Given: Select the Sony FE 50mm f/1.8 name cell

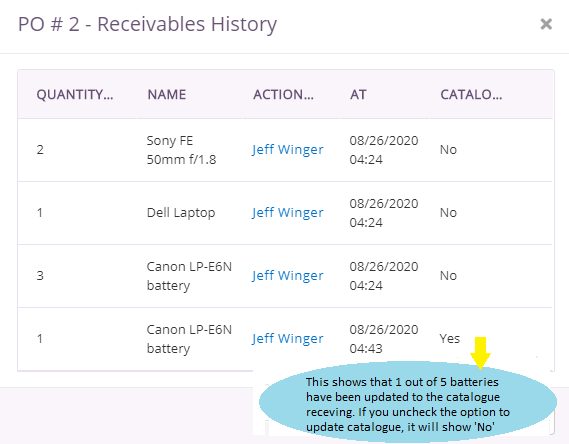Looking at the screenshot, I should (181, 150).
